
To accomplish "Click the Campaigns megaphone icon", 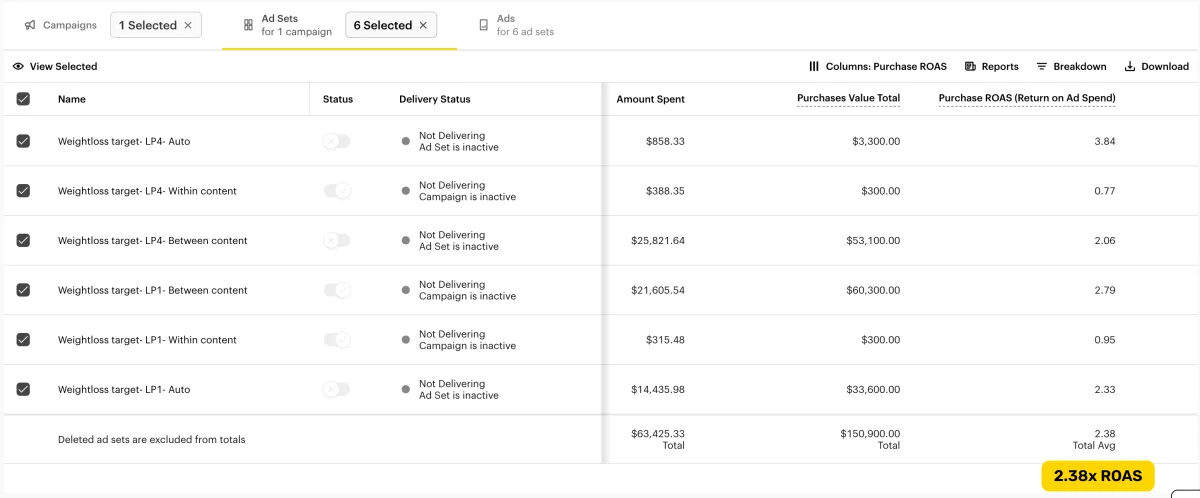I will click(30, 25).
